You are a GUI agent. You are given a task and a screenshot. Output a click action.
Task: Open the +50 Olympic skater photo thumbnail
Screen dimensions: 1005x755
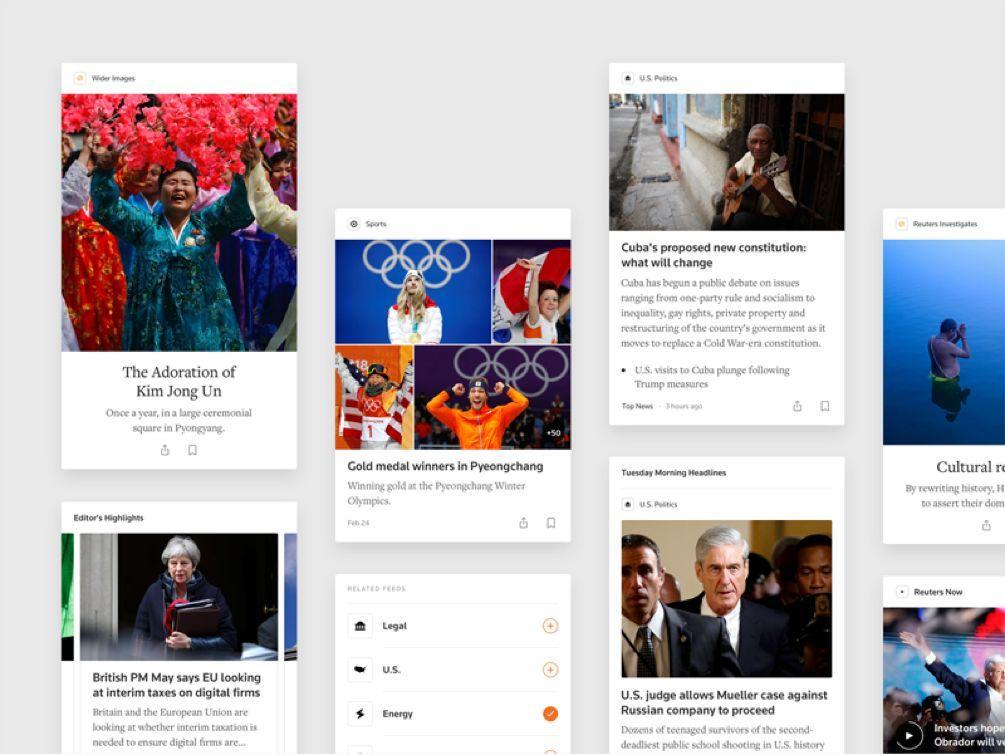(x=492, y=397)
